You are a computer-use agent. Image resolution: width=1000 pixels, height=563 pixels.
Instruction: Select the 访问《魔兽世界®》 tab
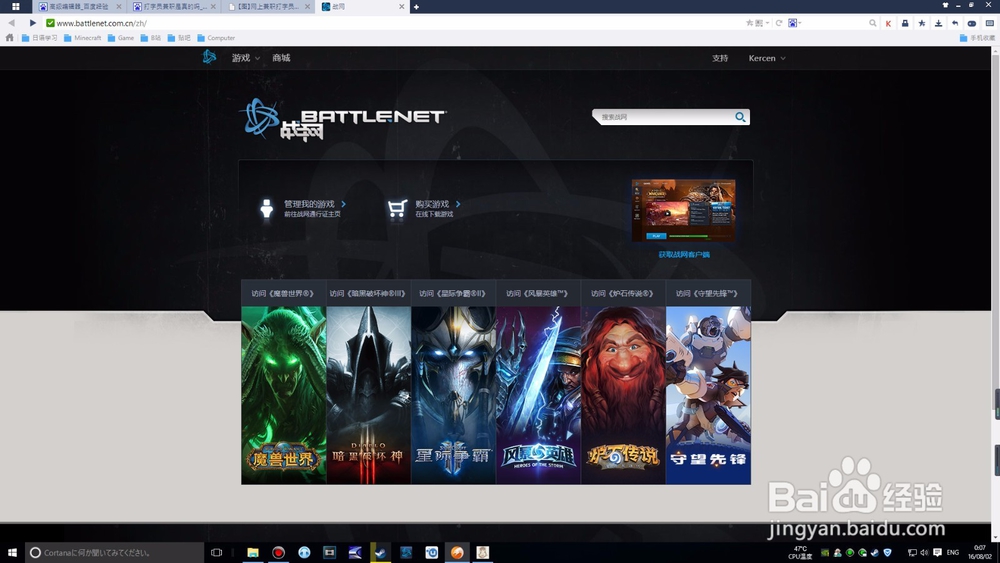tap(283, 293)
